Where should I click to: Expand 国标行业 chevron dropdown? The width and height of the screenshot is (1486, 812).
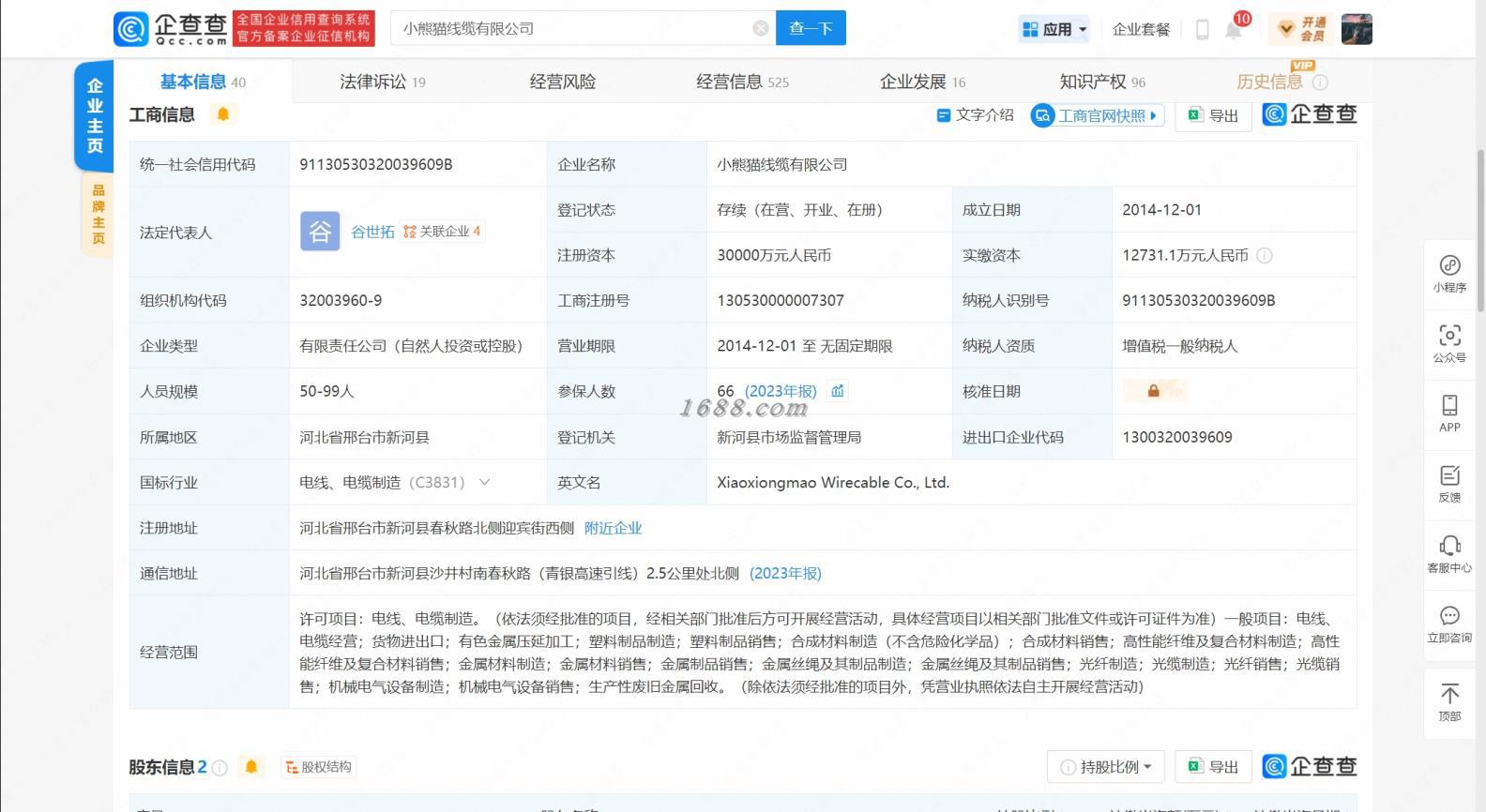[x=485, y=482]
